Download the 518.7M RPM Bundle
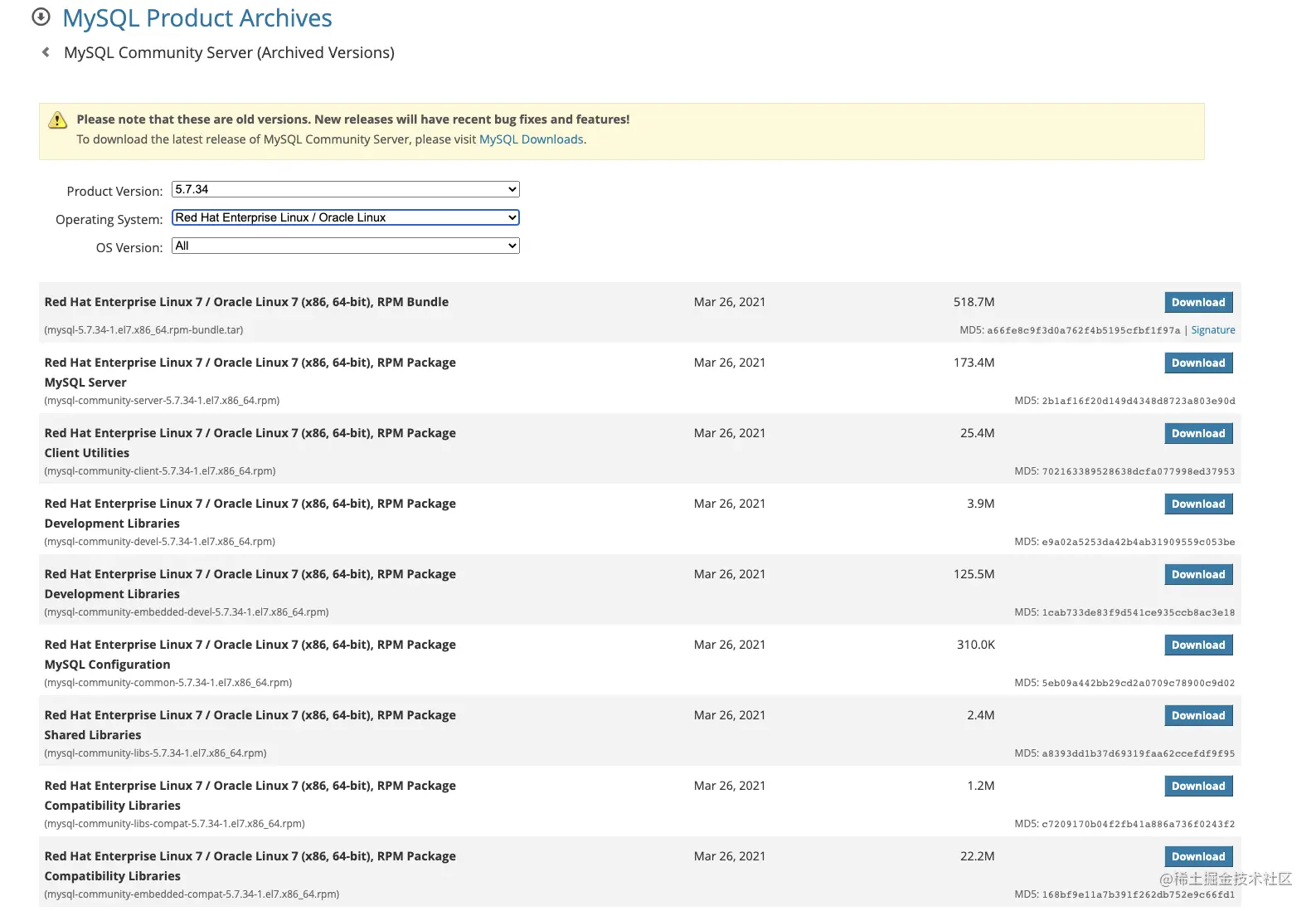Viewport: 1316px width, 911px height. click(1198, 302)
